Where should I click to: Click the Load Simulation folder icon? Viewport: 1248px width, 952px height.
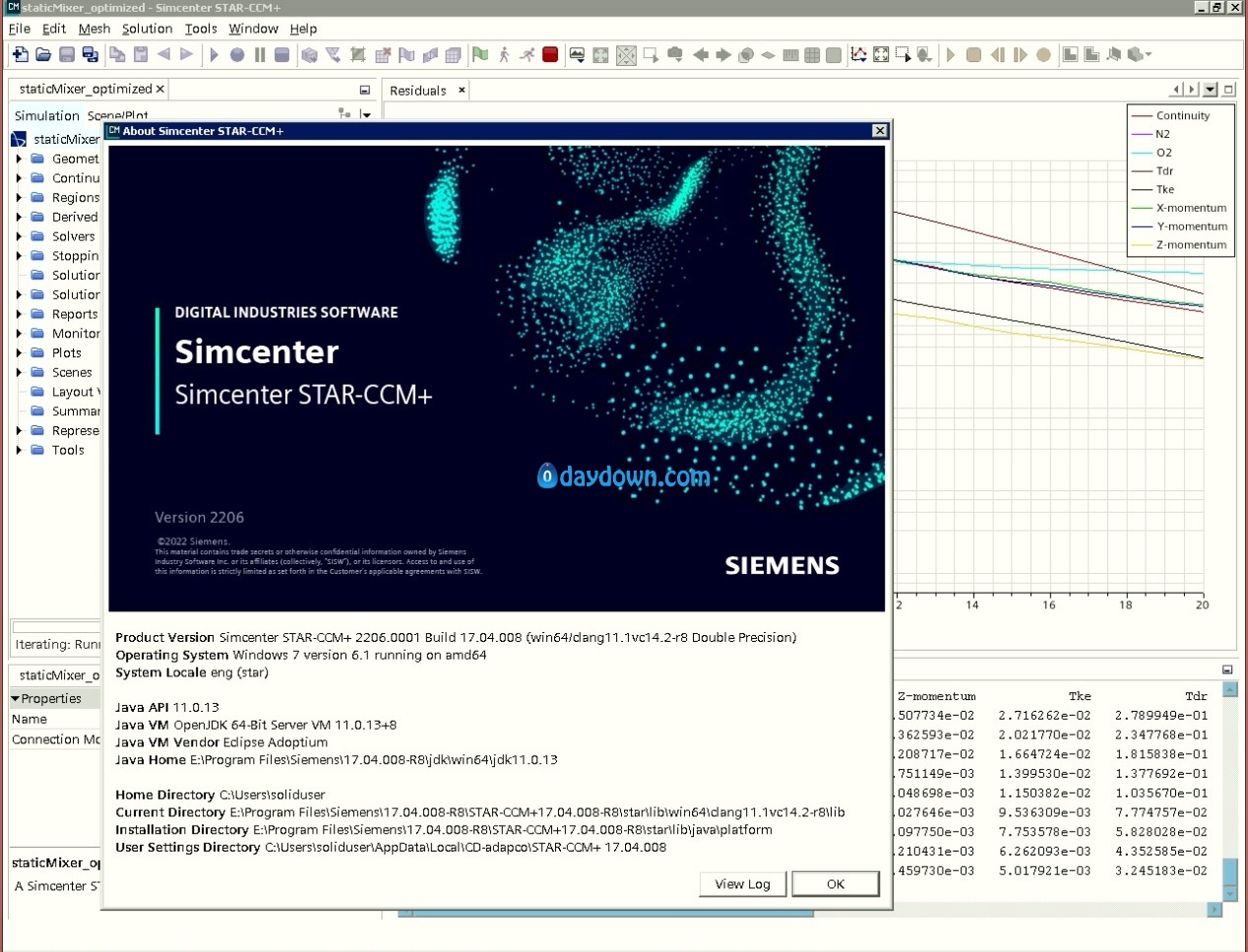tap(43, 55)
